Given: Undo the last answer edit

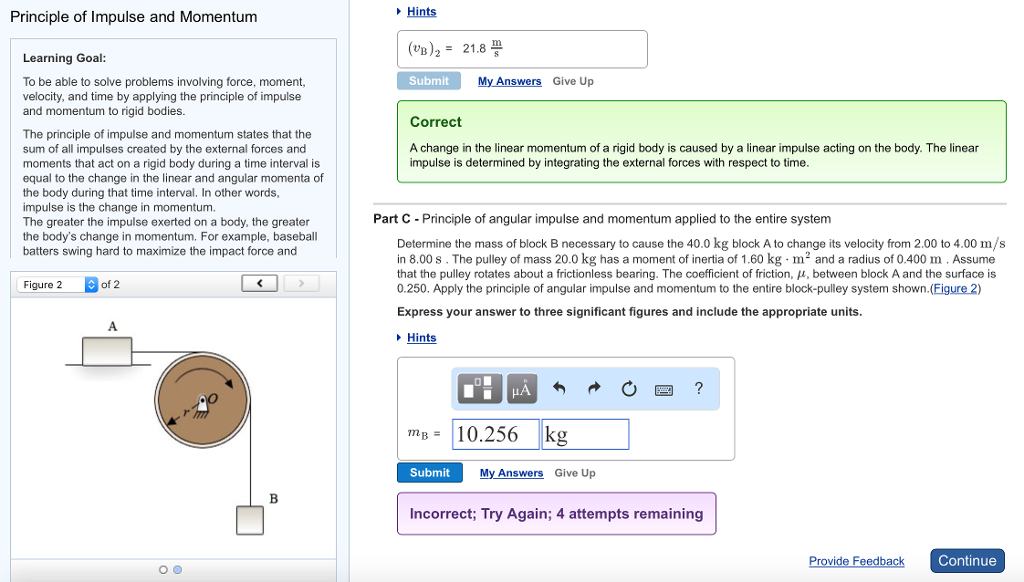Looking at the screenshot, I should 558,388.
